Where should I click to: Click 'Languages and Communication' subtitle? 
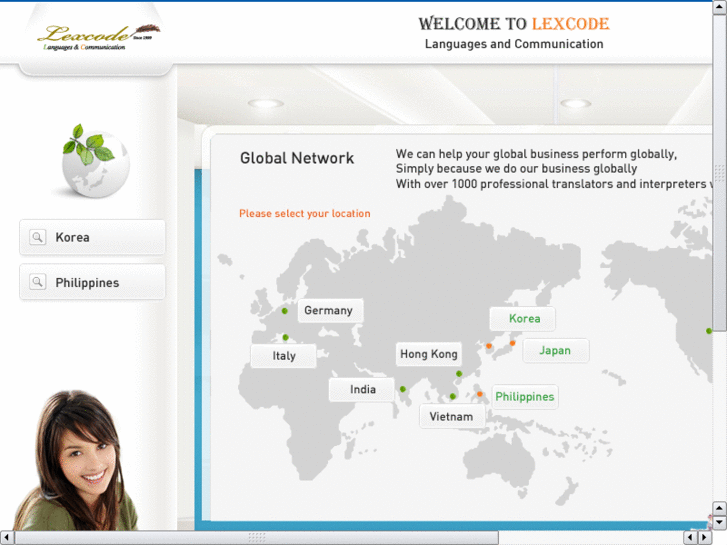tap(514, 44)
